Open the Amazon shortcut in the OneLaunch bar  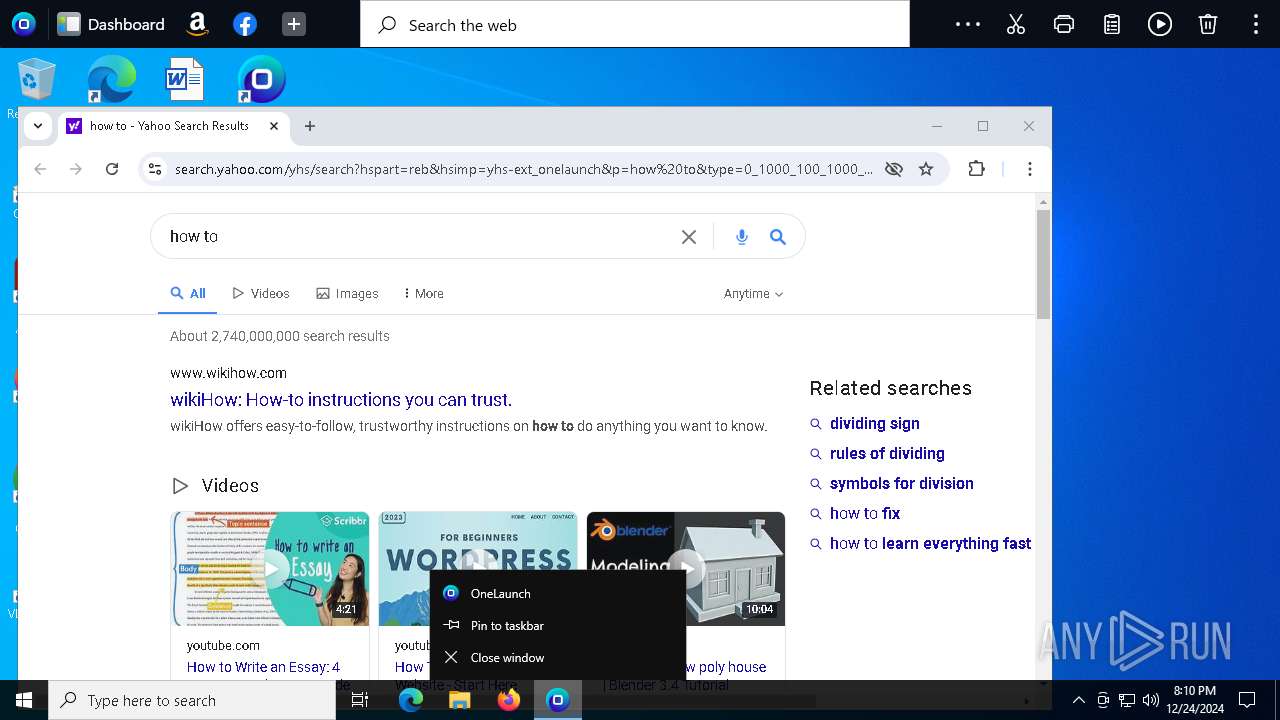[x=197, y=24]
